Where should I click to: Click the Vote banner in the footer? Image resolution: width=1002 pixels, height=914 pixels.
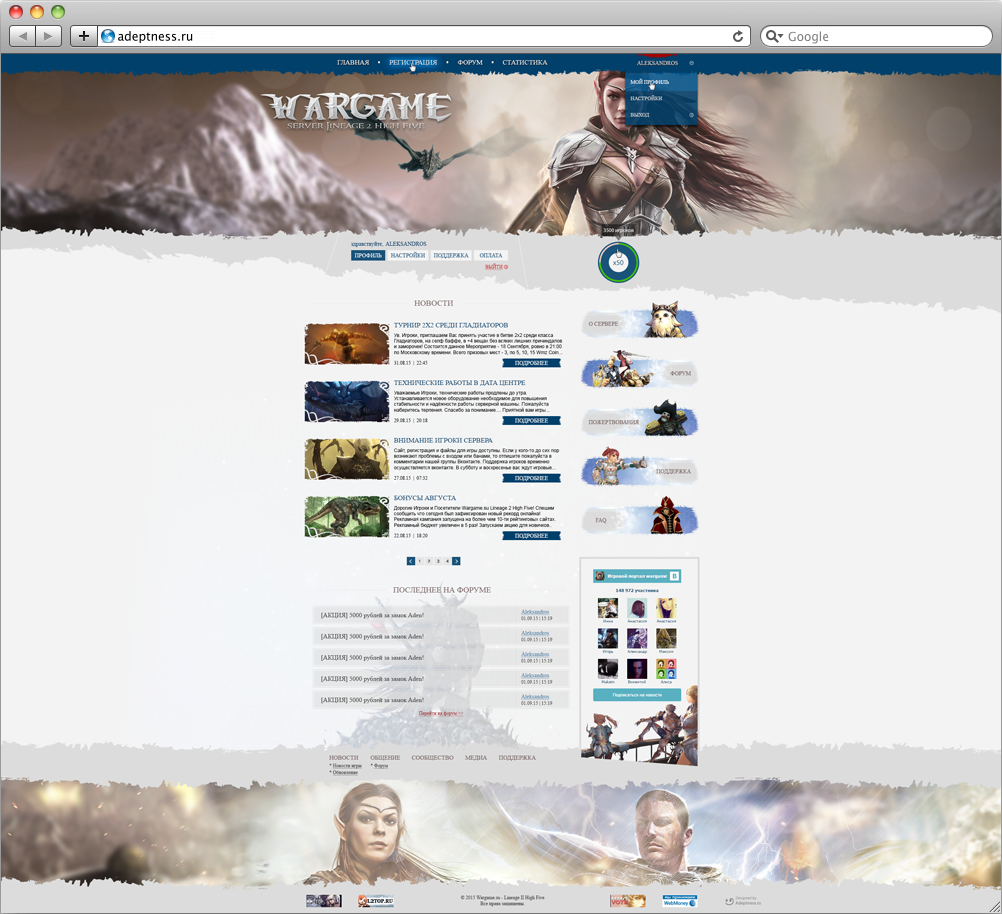tap(628, 901)
